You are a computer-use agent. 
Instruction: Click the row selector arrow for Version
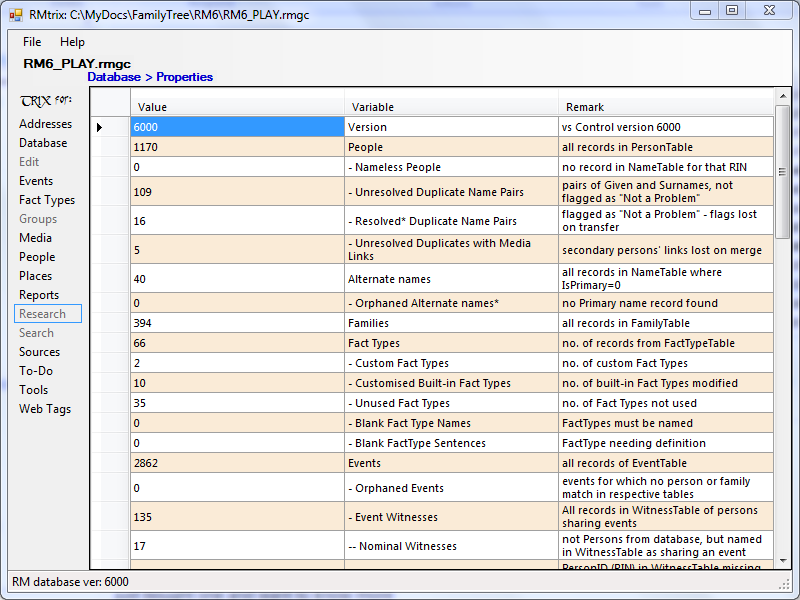[x=99, y=127]
